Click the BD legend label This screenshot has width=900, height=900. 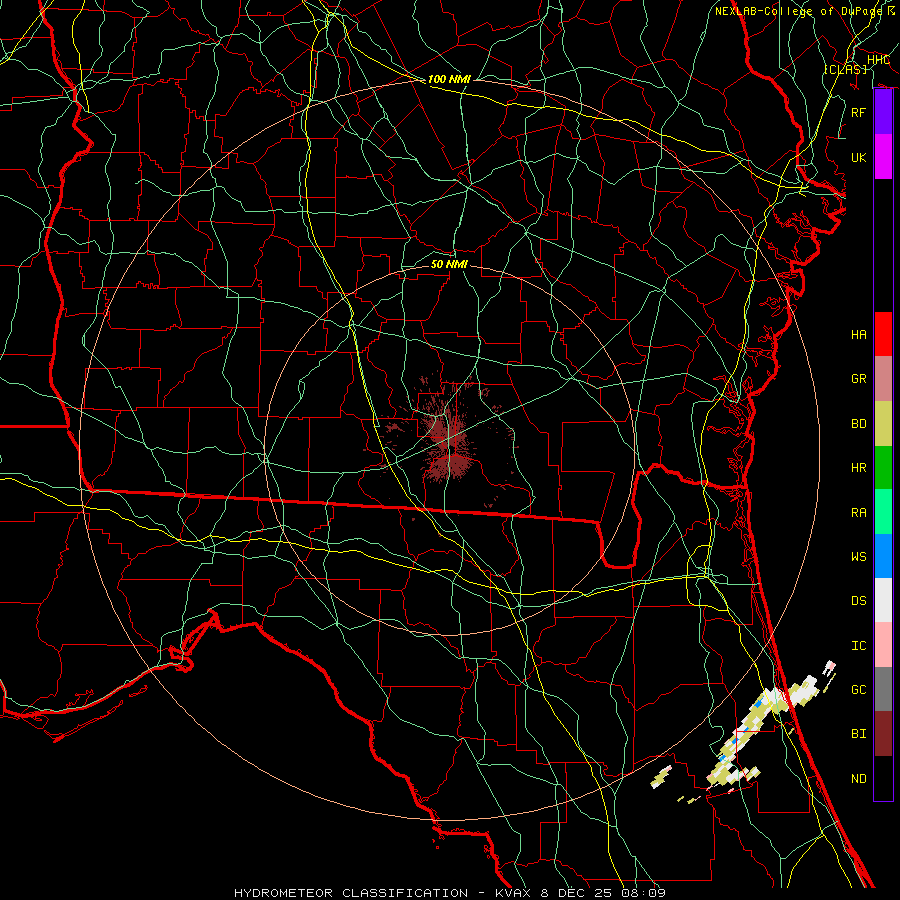pos(858,424)
